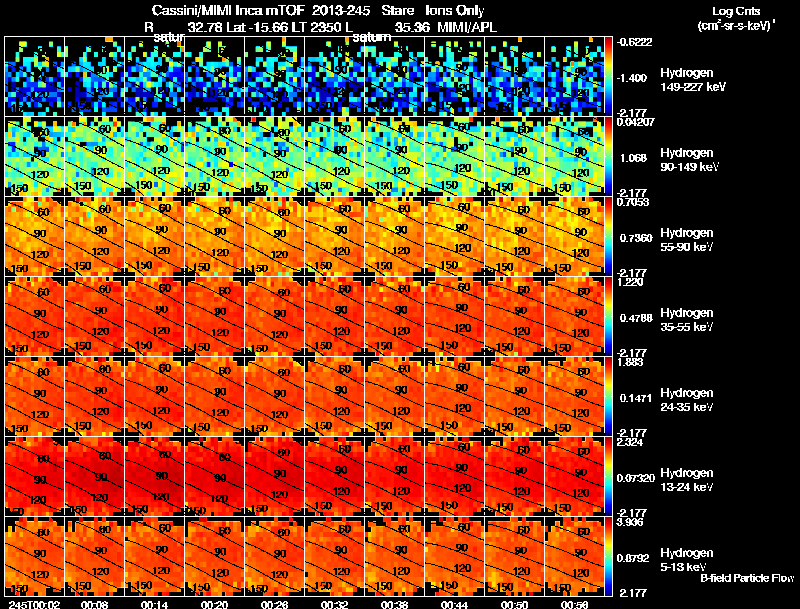This screenshot has height=609, width=800.
Task: Click the 00:20 time label
Action: click(x=214, y=604)
